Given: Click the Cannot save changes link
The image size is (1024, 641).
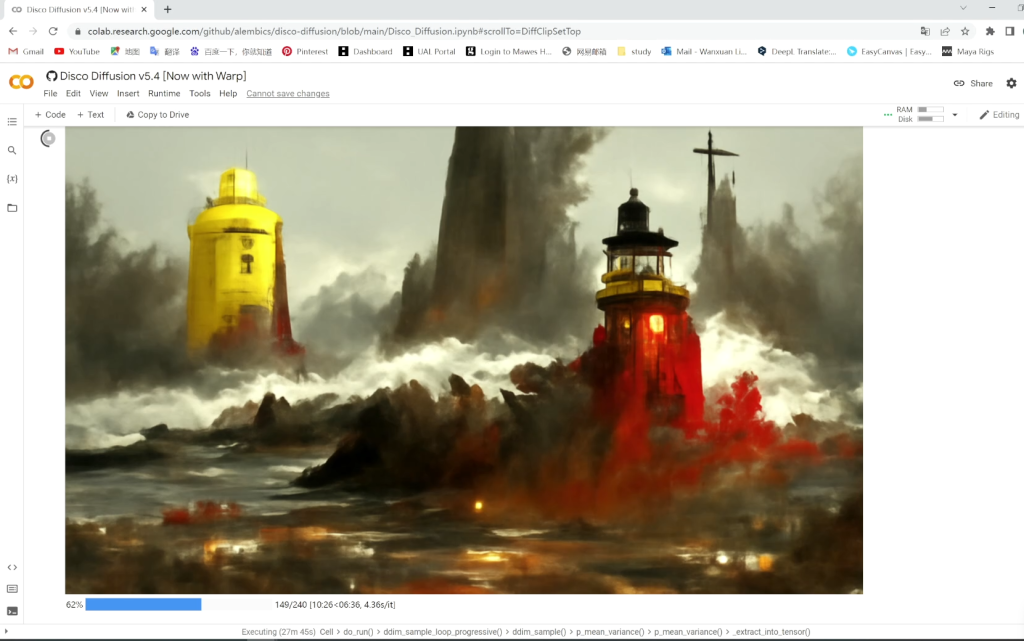Looking at the screenshot, I should pos(288,94).
